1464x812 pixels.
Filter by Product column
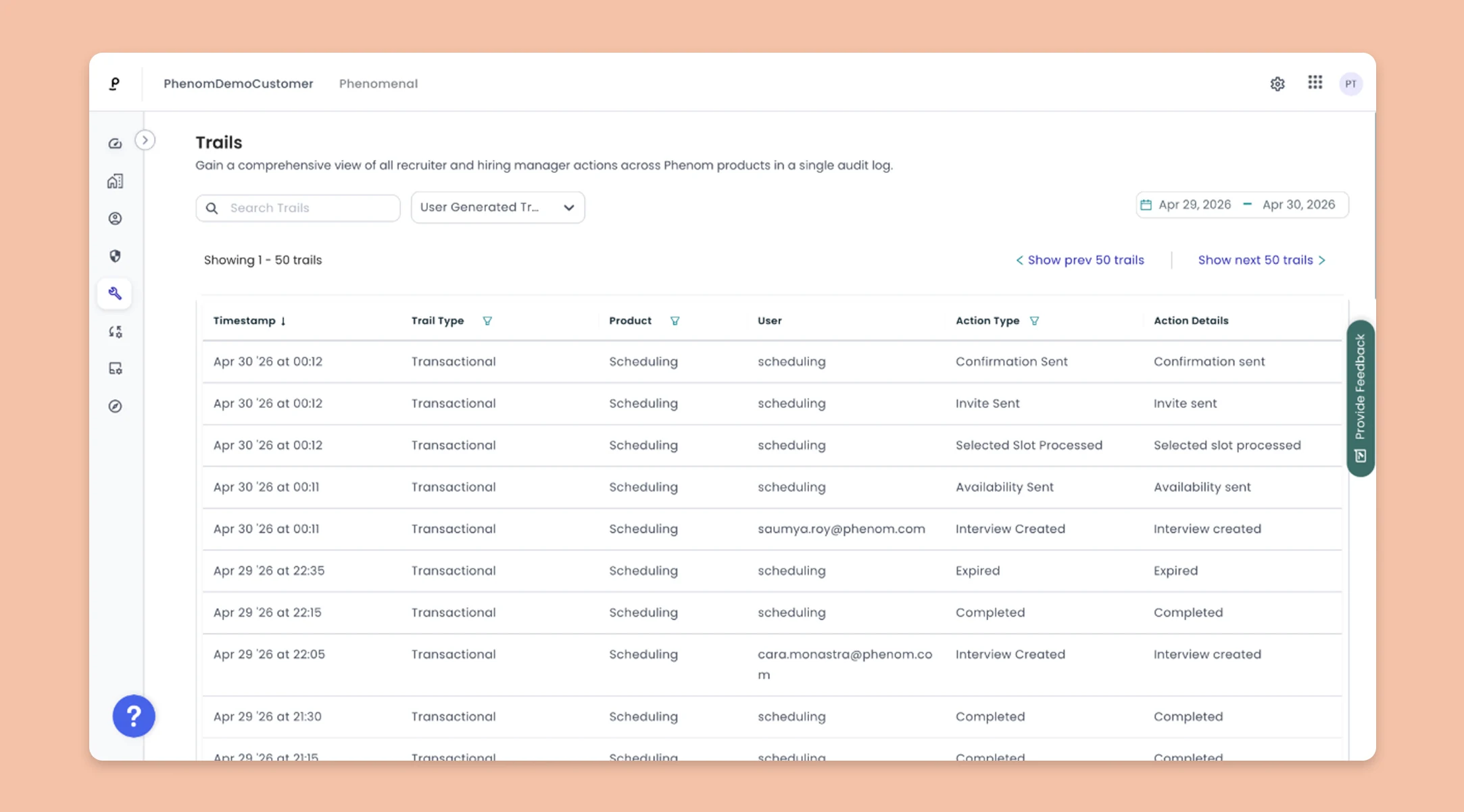pyautogui.click(x=675, y=321)
